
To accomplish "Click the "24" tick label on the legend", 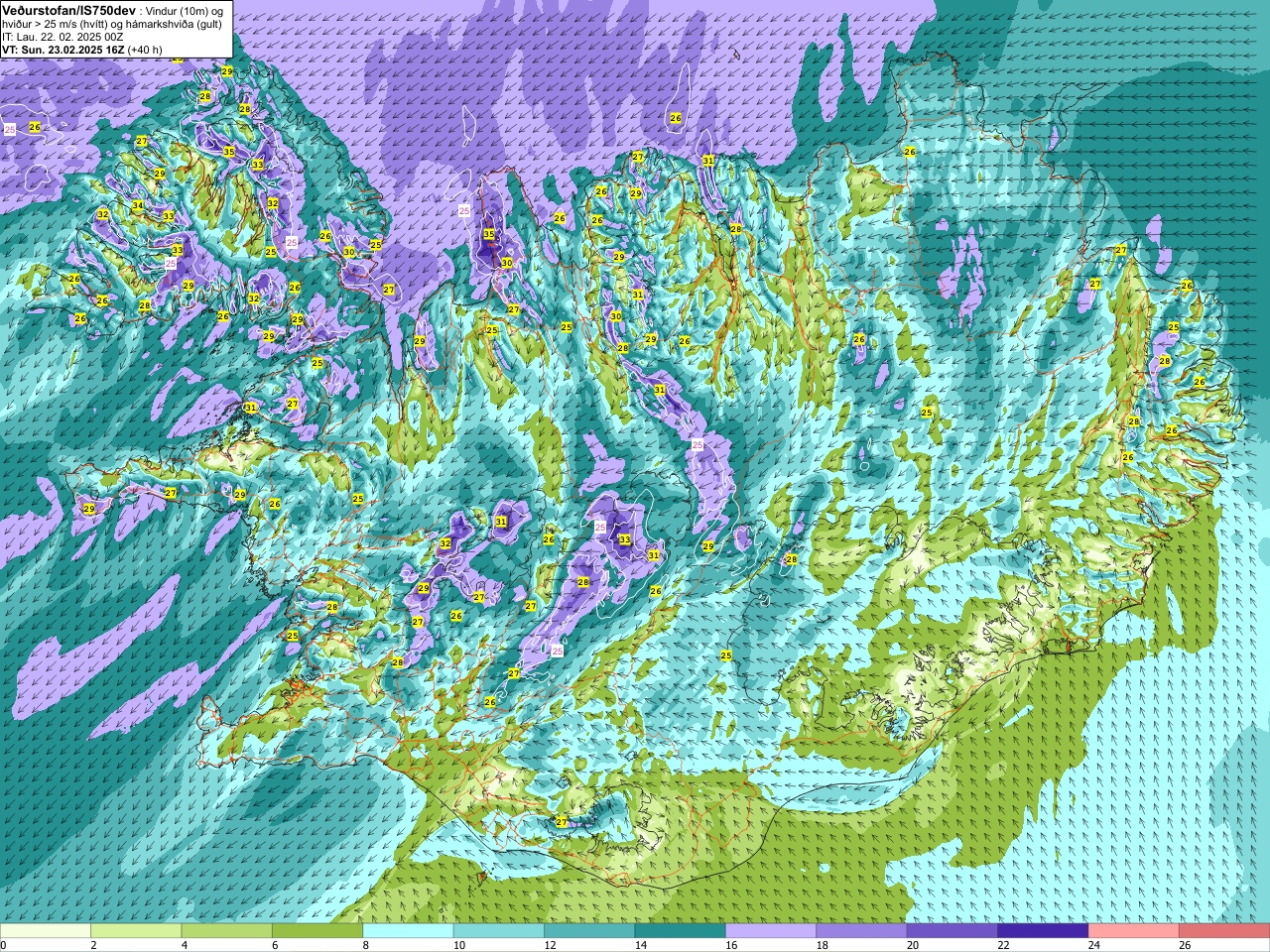I will tap(1094, 945).
